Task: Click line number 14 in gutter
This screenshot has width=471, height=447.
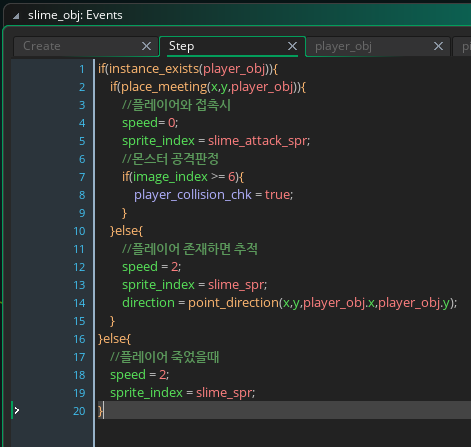Action: pos(79,303)
